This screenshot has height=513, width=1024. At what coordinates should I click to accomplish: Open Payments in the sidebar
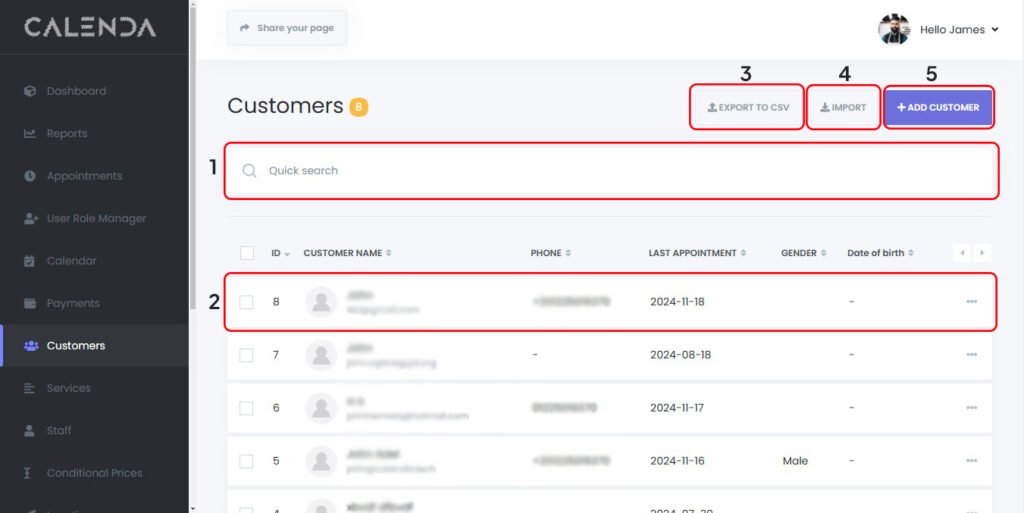[x=73, y=303]
